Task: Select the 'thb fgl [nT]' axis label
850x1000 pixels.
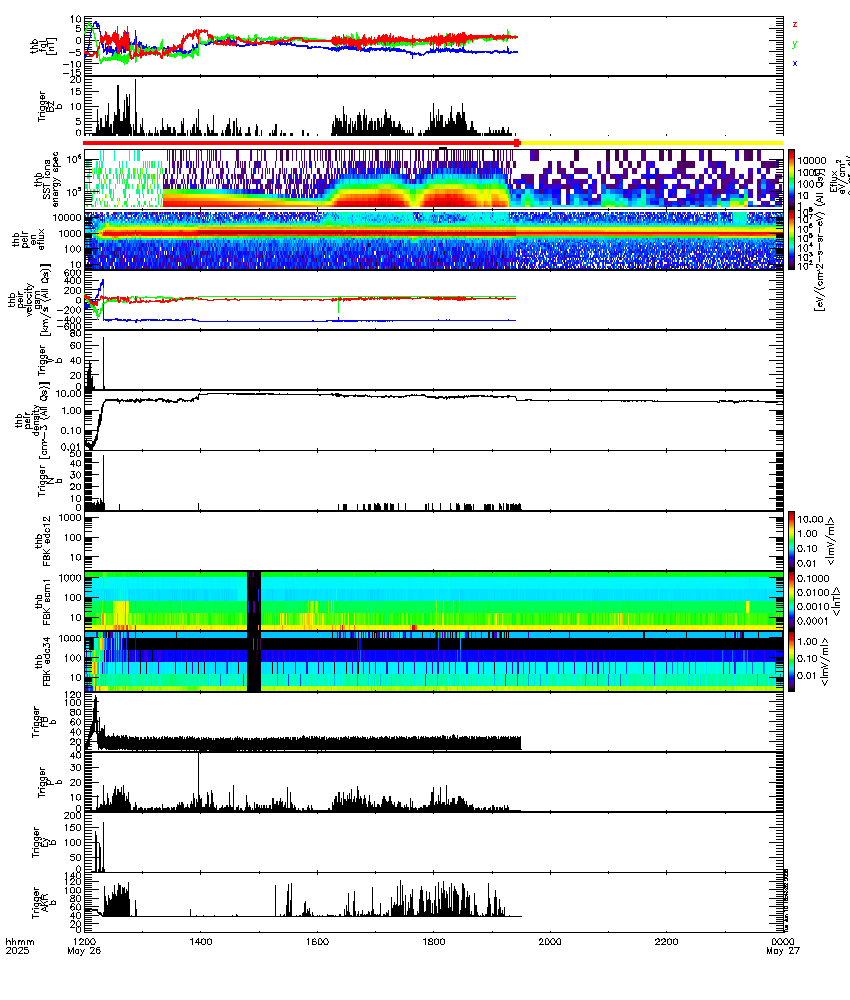Action: pyautogui.click(x=43, y=46)
